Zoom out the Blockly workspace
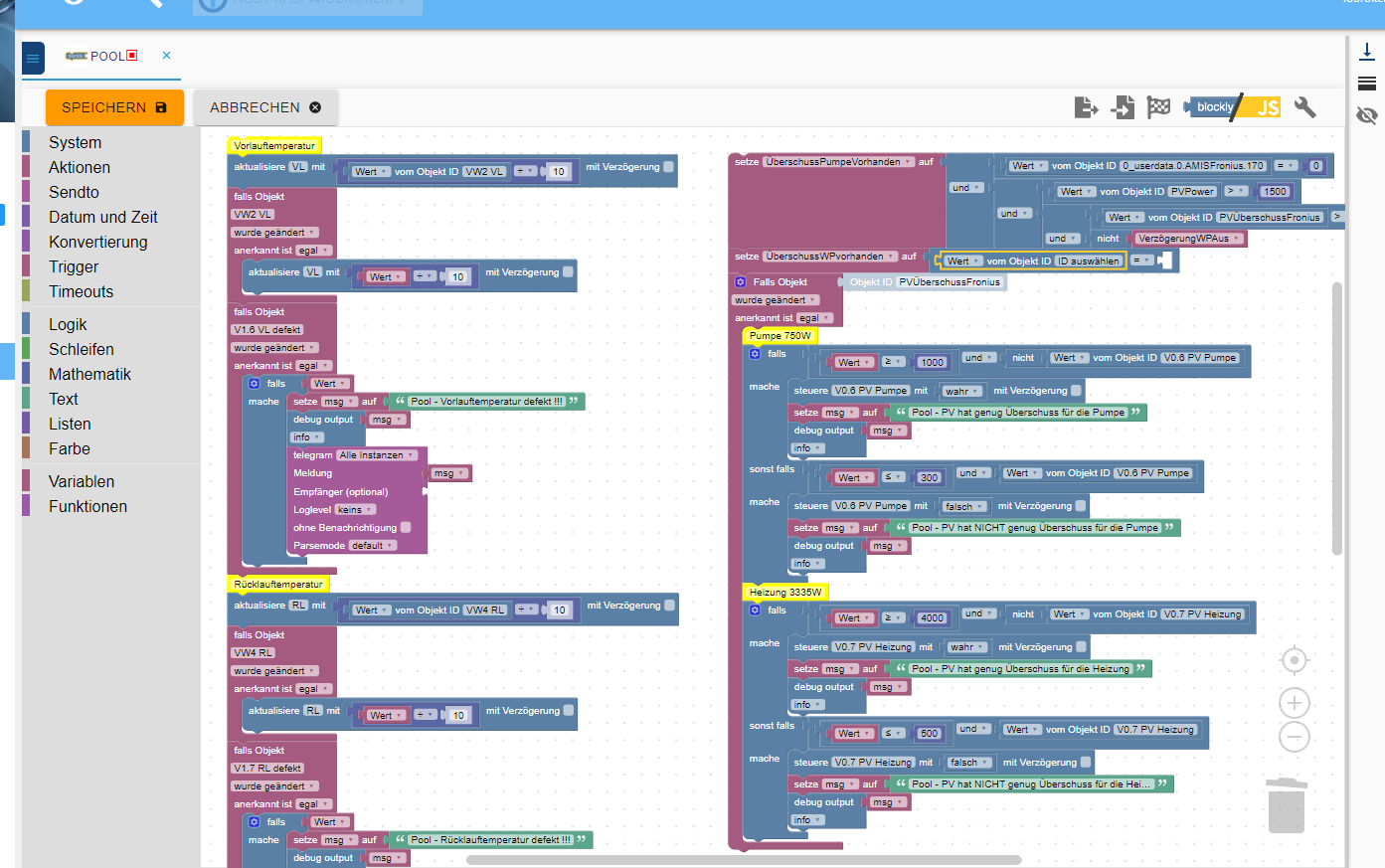Viewport: 1385px width, 868px height. 1294,737
